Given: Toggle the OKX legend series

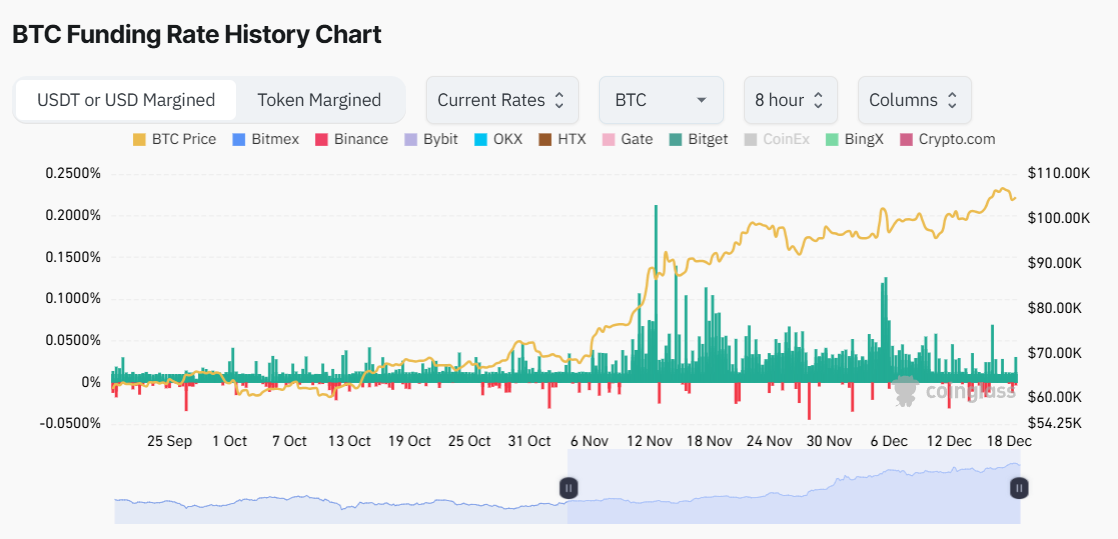Looking at the screenshot, I should coord(498,139).
